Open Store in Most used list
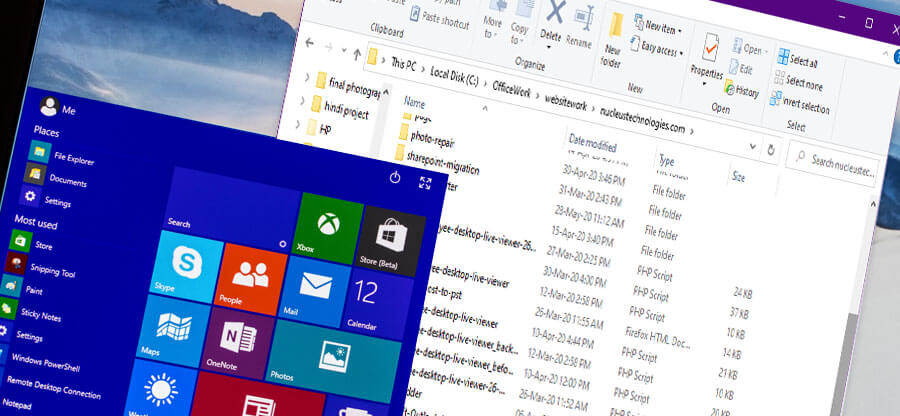 (x=33, y=243)
